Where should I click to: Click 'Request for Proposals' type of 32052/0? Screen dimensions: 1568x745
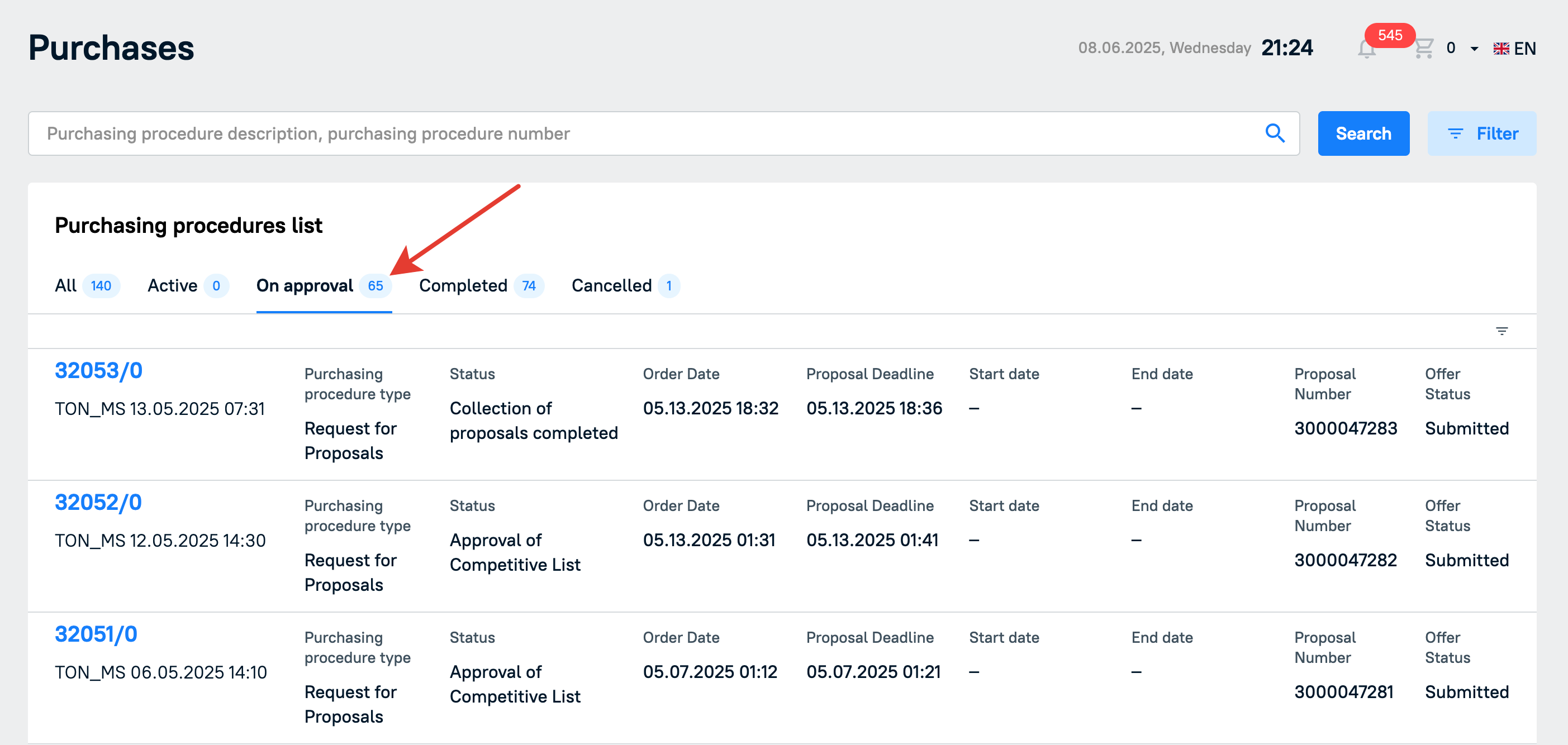[x=350, y=573]
